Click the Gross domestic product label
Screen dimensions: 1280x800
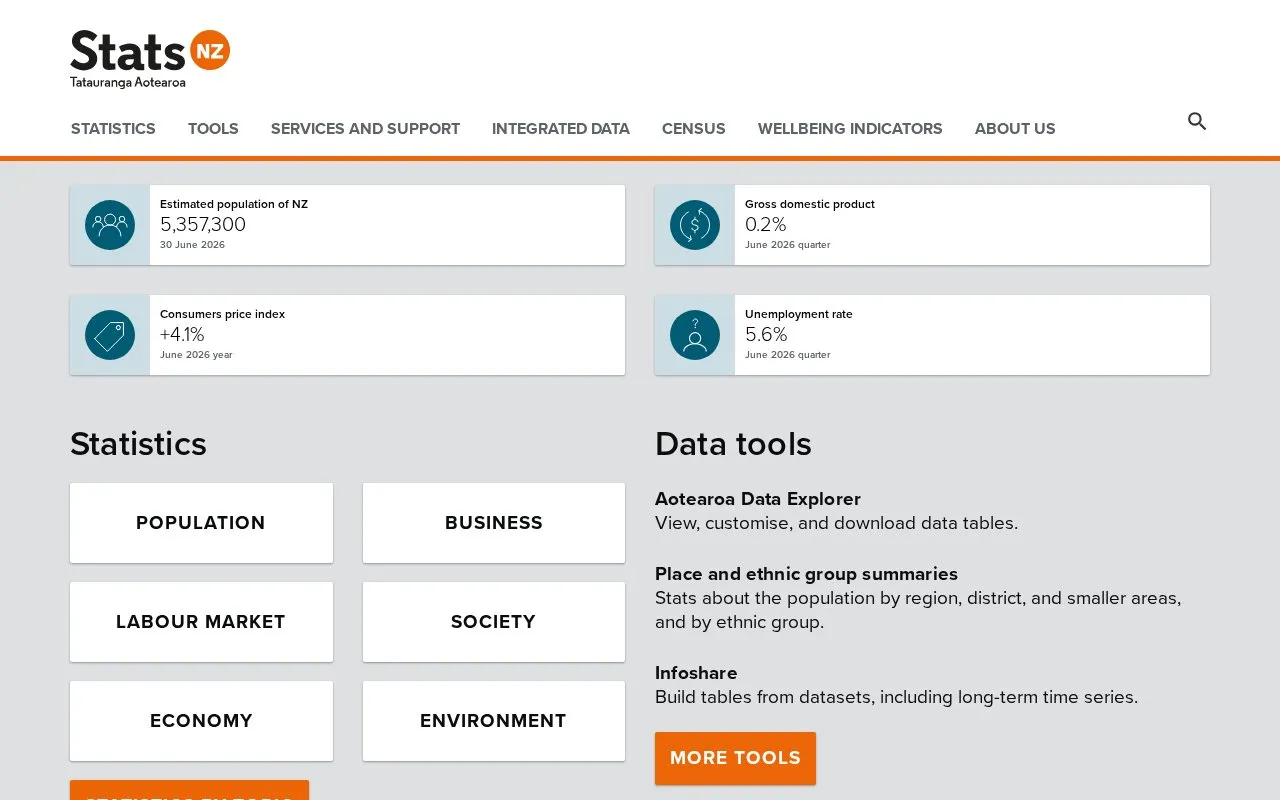pyautogui.click(x=810, y=204)
